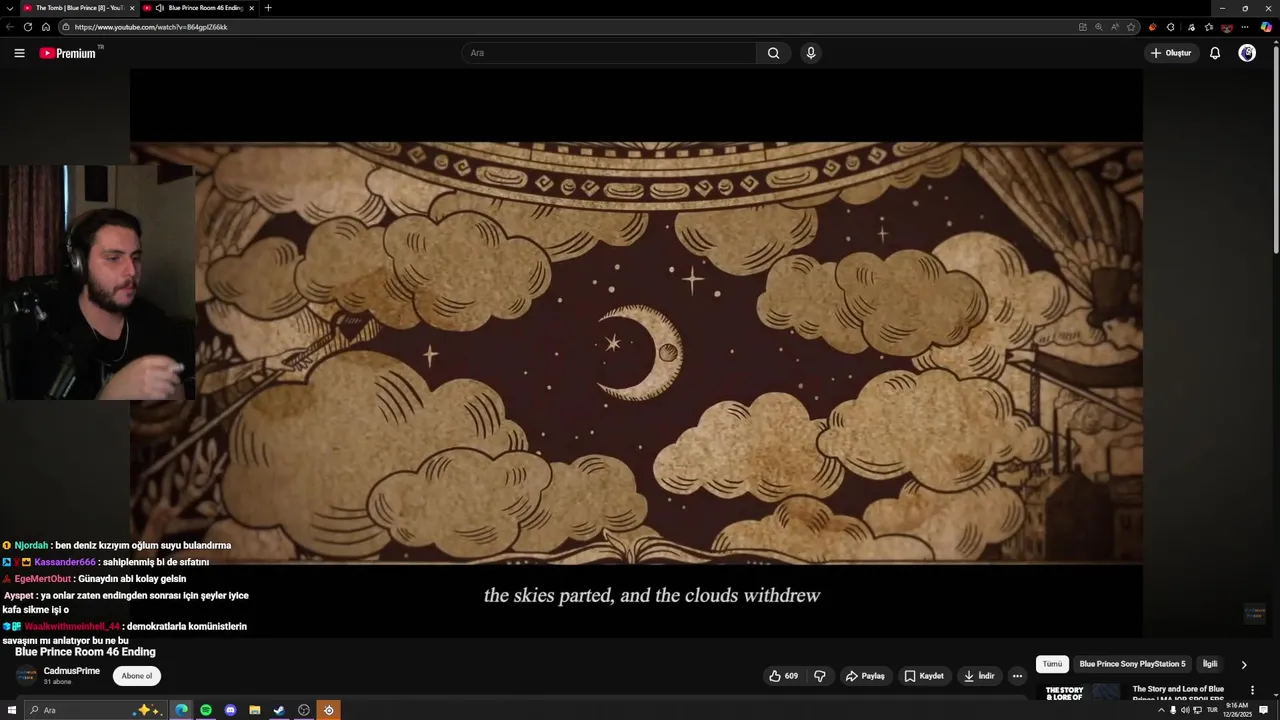Click the video title Blue Prince Room 46 Ending

(x=85, y=652)
